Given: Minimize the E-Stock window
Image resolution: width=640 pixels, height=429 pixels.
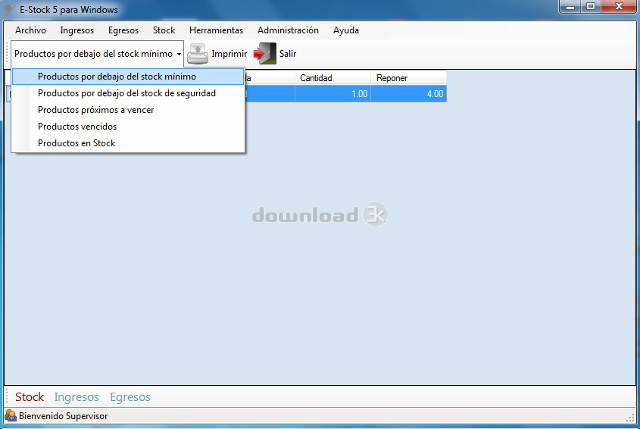Looking at the screenshot, I should [x=570, y=7].
